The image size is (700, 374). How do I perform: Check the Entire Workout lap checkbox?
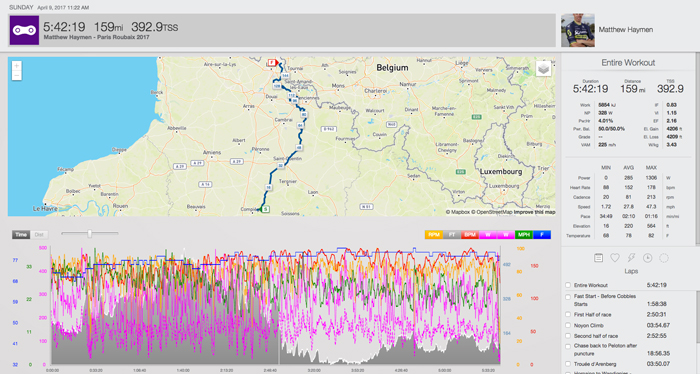[568, 285]
